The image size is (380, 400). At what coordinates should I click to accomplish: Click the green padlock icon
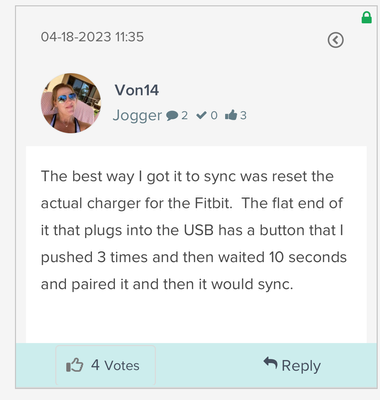(x=367, y=17)
